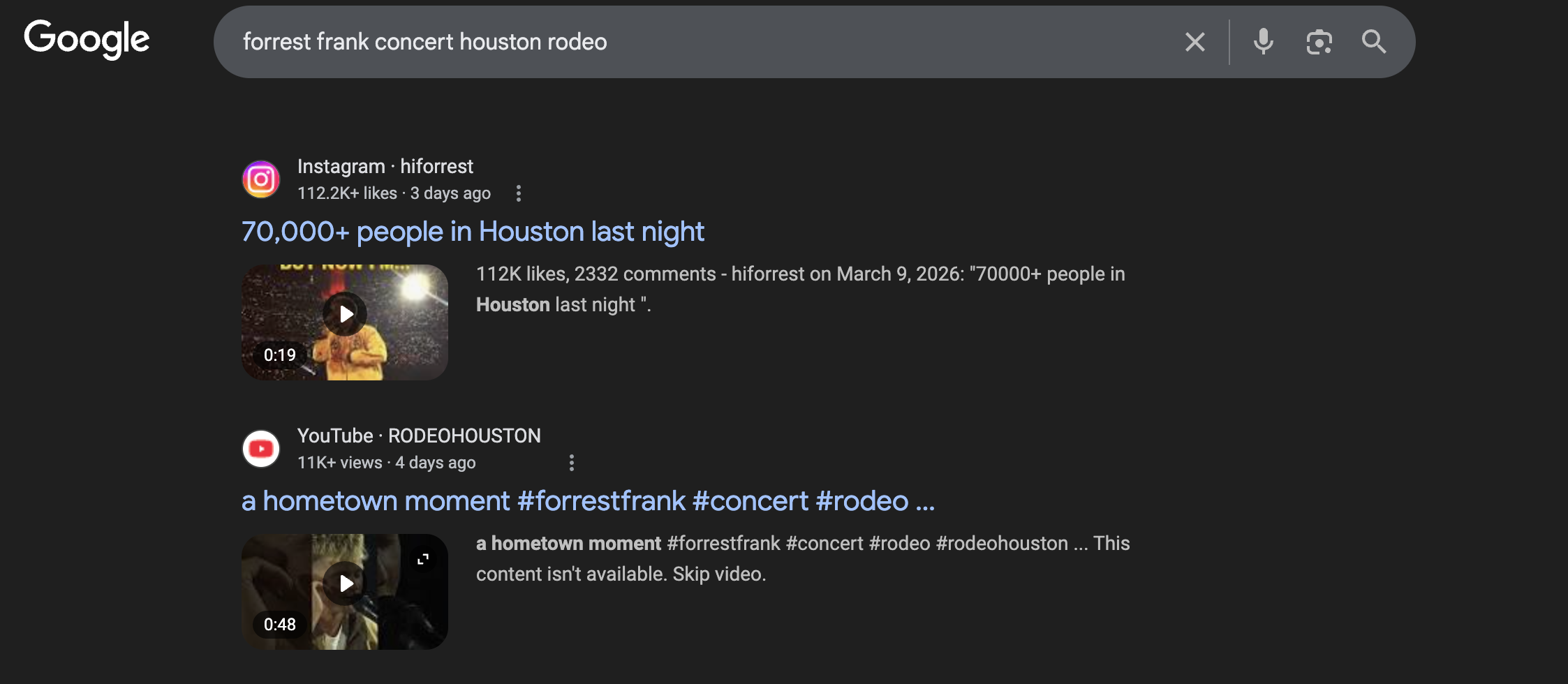Viewport: 1568px width, 684px height.
Task: Click the Instagram favicon icon
Action: click(x=261, y=179)
